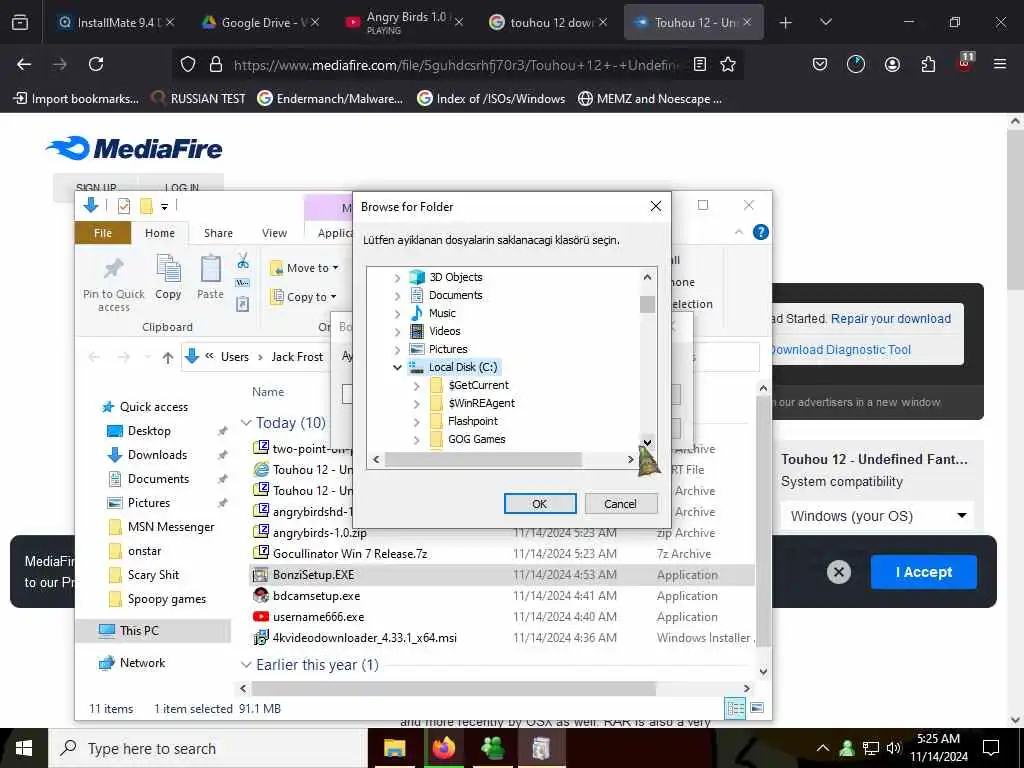Expand the Flashpoint folder node
The height and width of the screenshot is (768, 1024).
point(417,422)
